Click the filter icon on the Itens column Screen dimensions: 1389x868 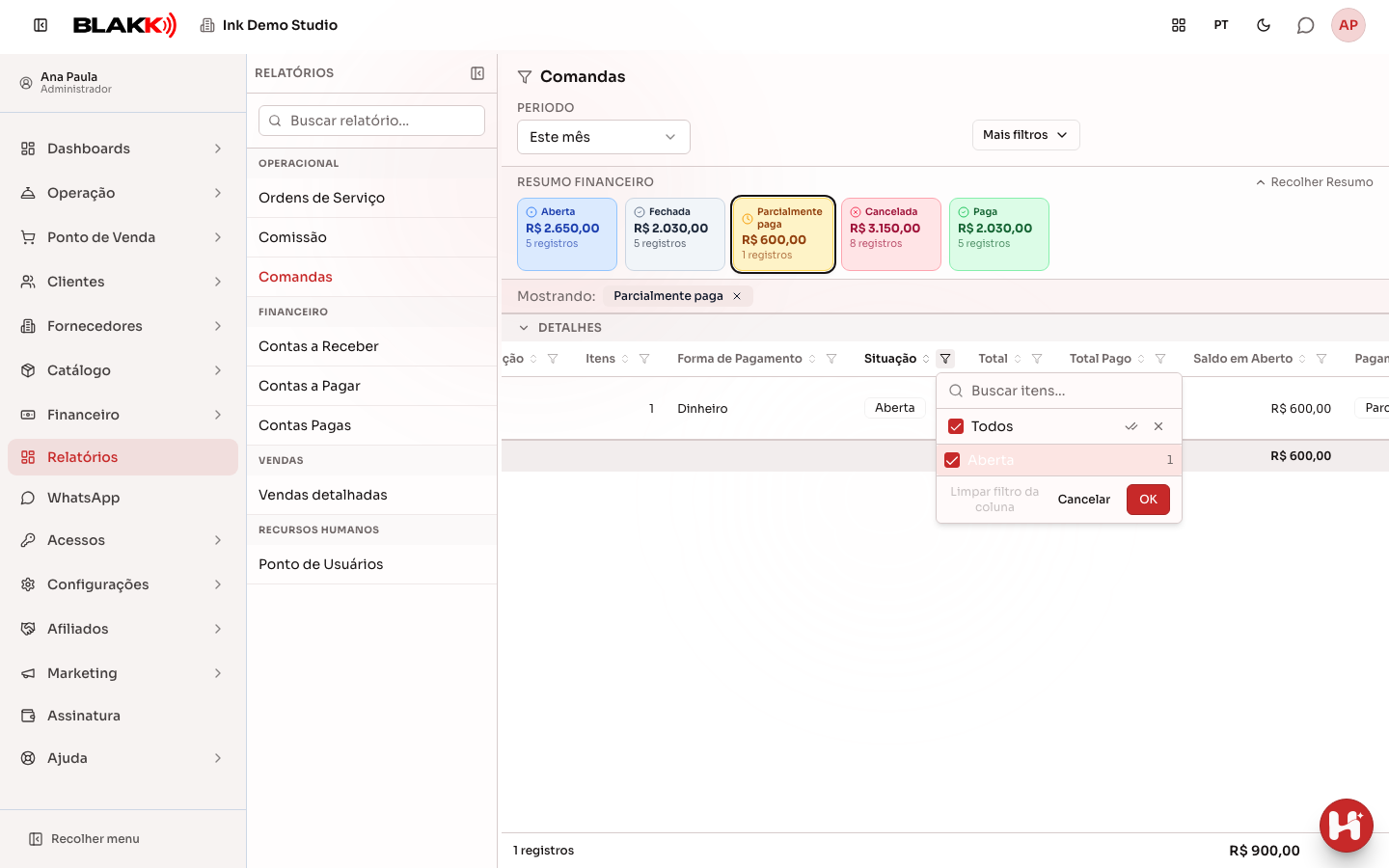click(x=644, y=359)
